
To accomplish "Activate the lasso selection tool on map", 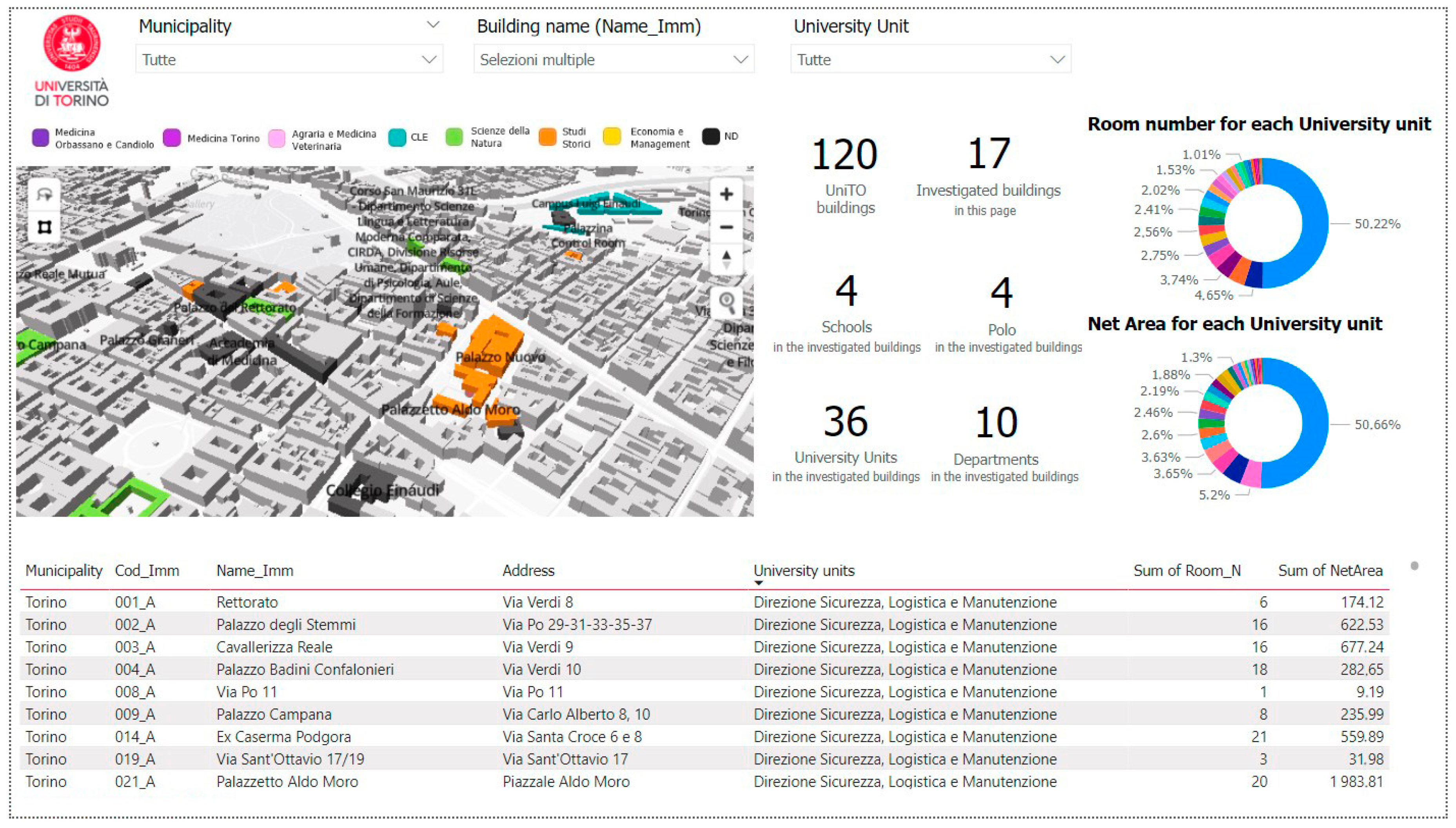I will (x=44, y=195).
